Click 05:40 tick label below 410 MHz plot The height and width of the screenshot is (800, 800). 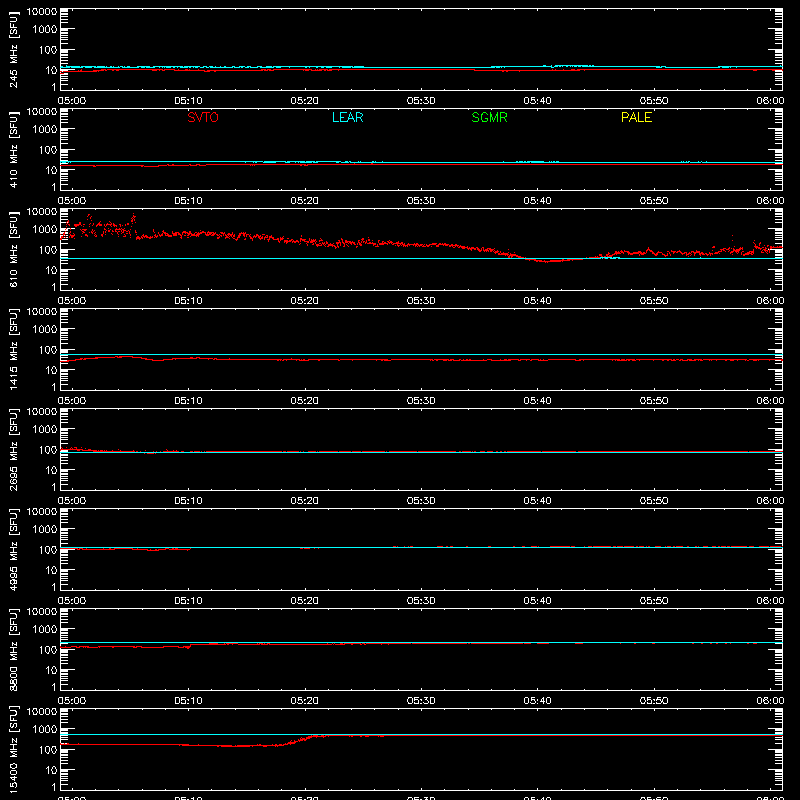(537, 201)
